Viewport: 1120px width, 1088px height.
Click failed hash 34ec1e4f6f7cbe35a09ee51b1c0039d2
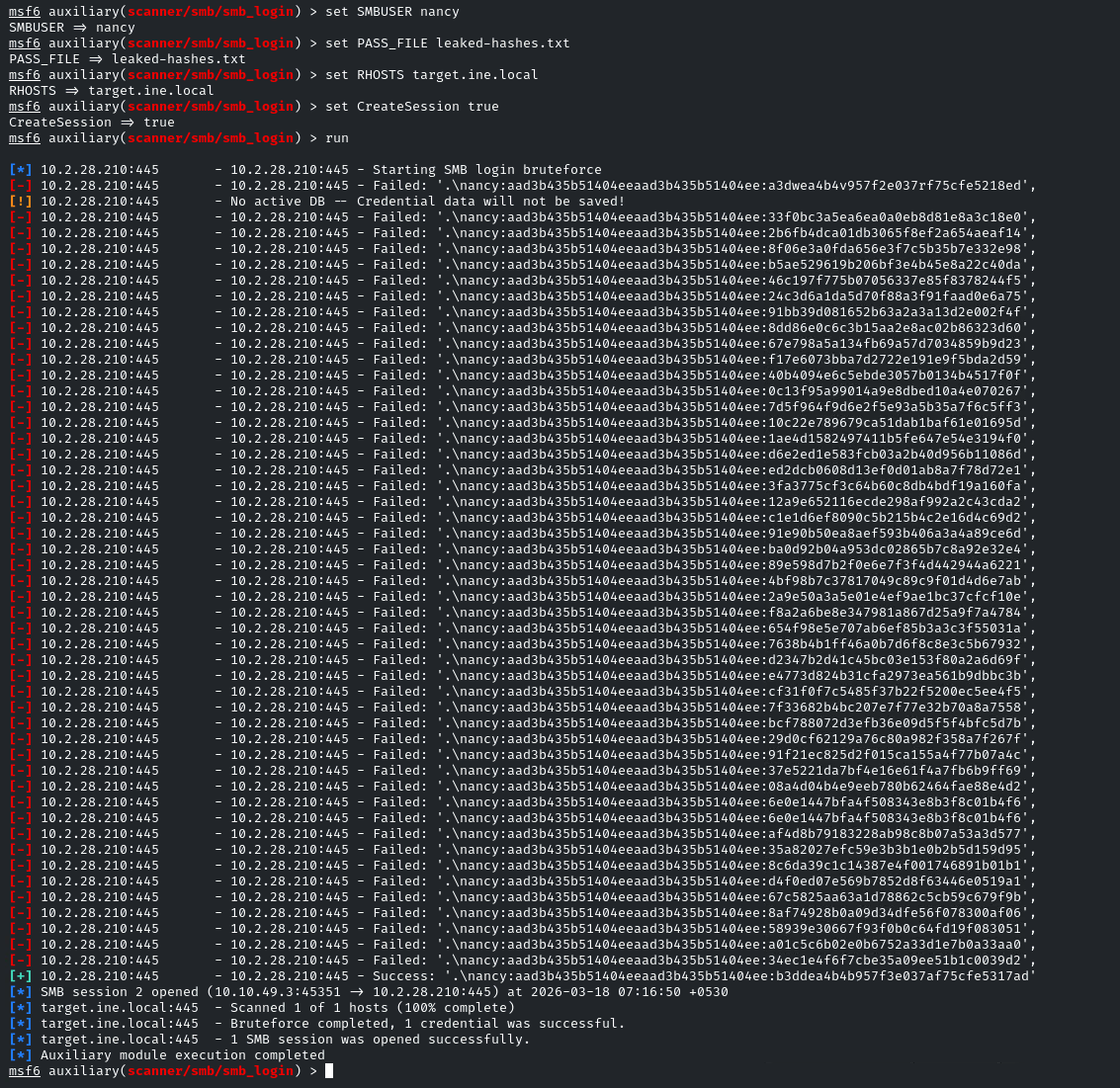(895, 960)
